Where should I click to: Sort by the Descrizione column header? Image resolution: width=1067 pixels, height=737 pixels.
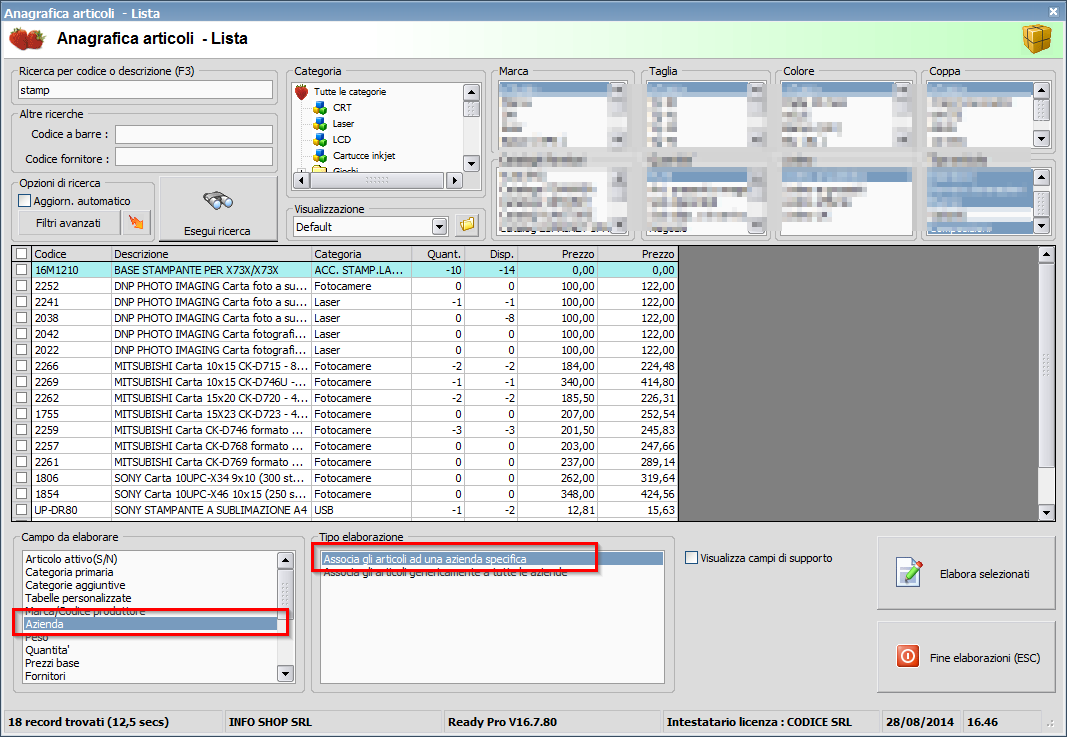click(x=211, y=254)
